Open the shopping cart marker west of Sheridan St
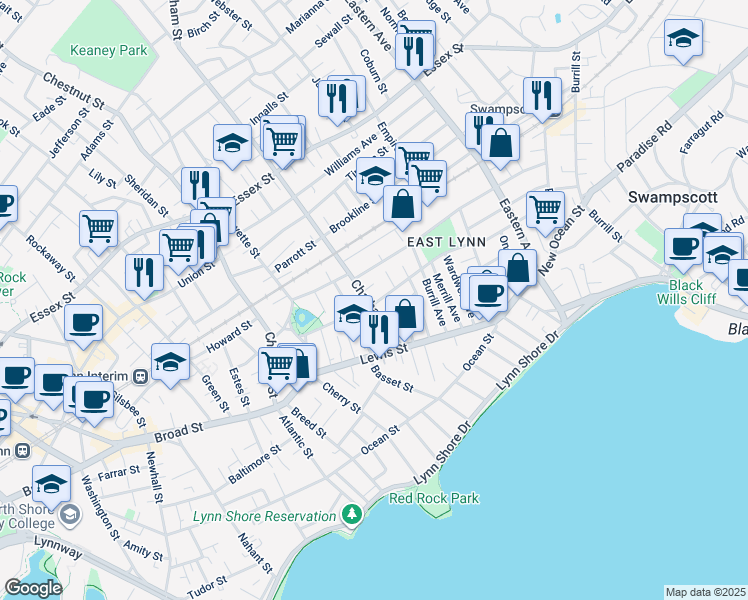The image size is (748, 600). pyautogui.click(x=98, y=230)
